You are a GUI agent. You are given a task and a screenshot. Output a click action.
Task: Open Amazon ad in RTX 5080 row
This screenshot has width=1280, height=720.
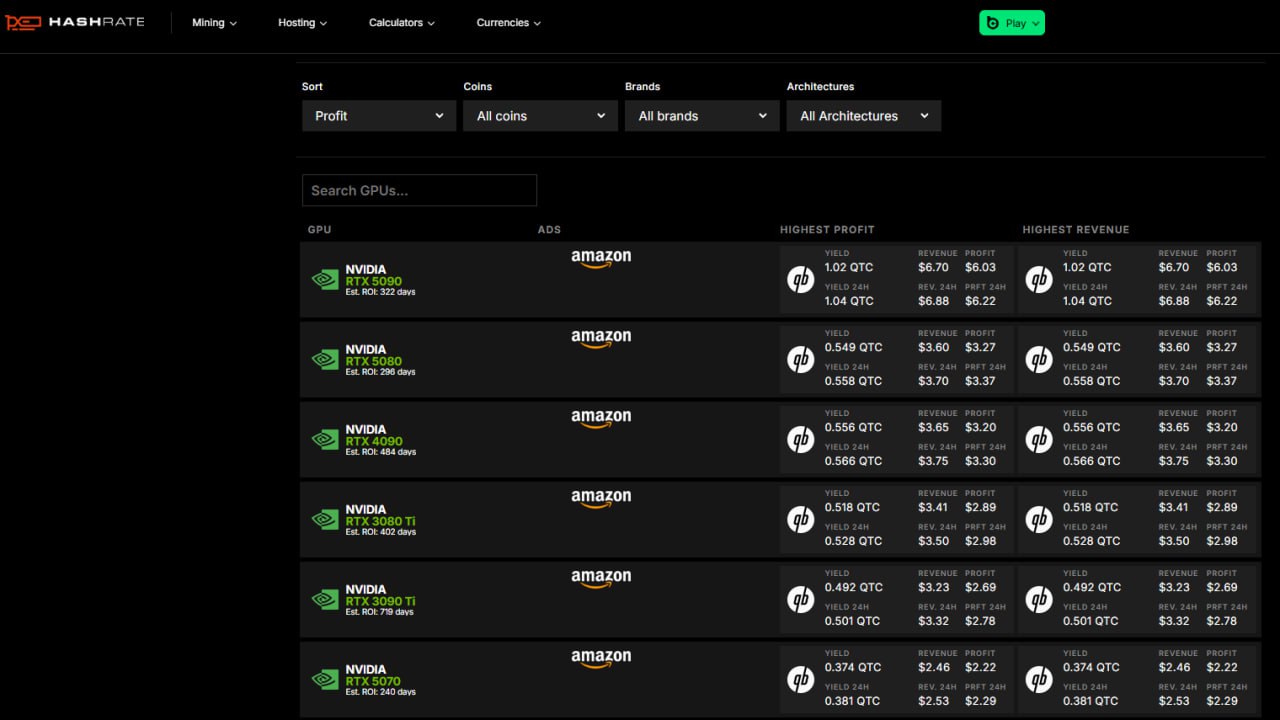point(601,339)
